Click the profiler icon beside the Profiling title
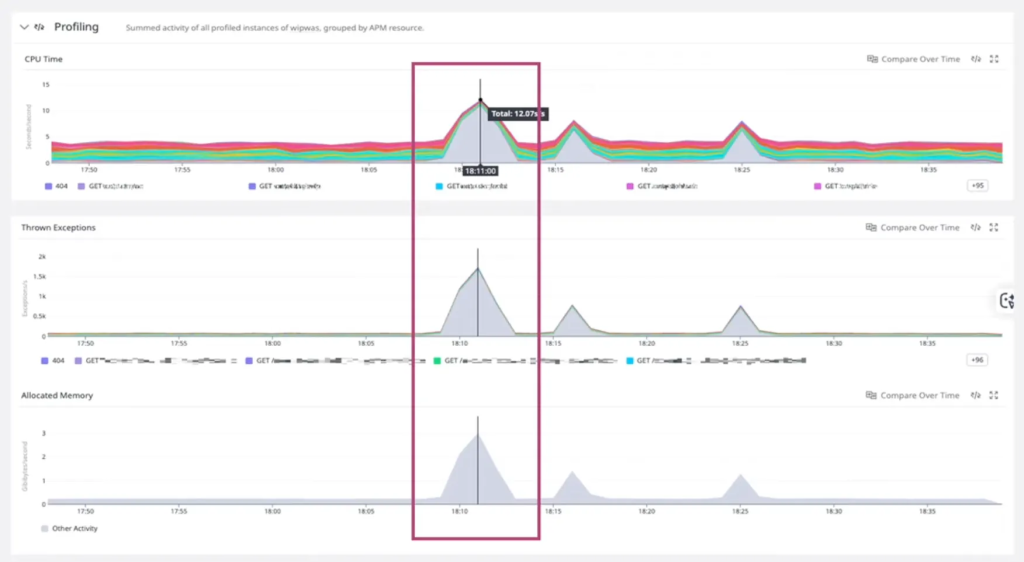 tap(40, 27)
